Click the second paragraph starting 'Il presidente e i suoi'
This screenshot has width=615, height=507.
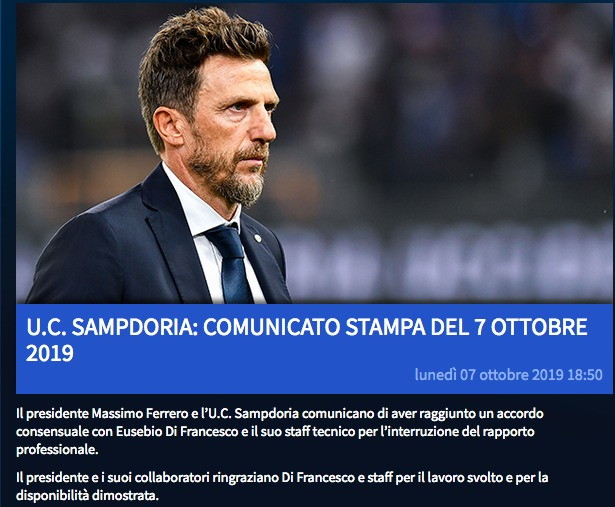pos(282,487)
